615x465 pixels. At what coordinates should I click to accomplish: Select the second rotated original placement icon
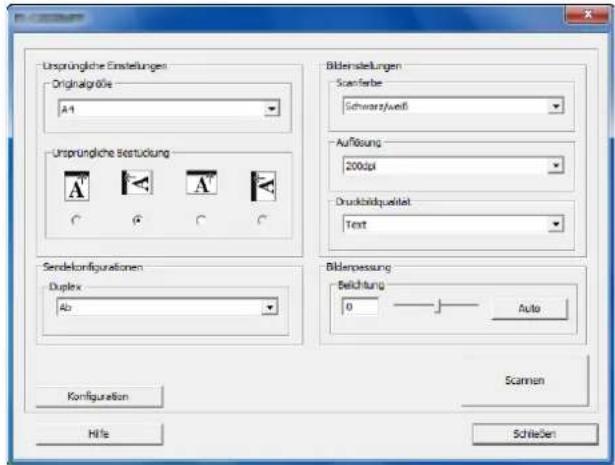pos(137,183)
